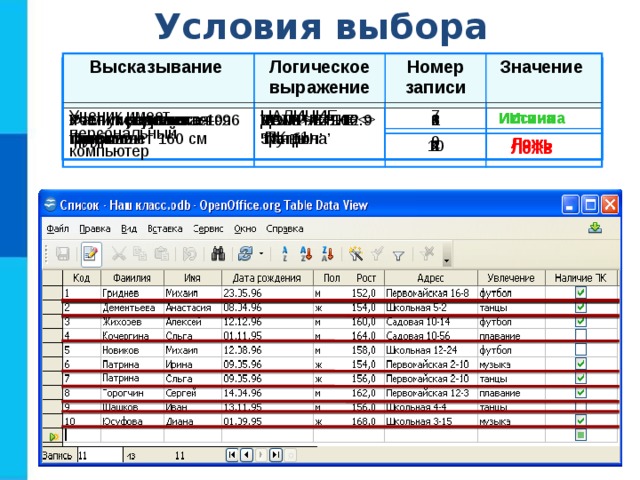Open the Вставка menu
640x480 pixels.
click(x=165, y=229)
